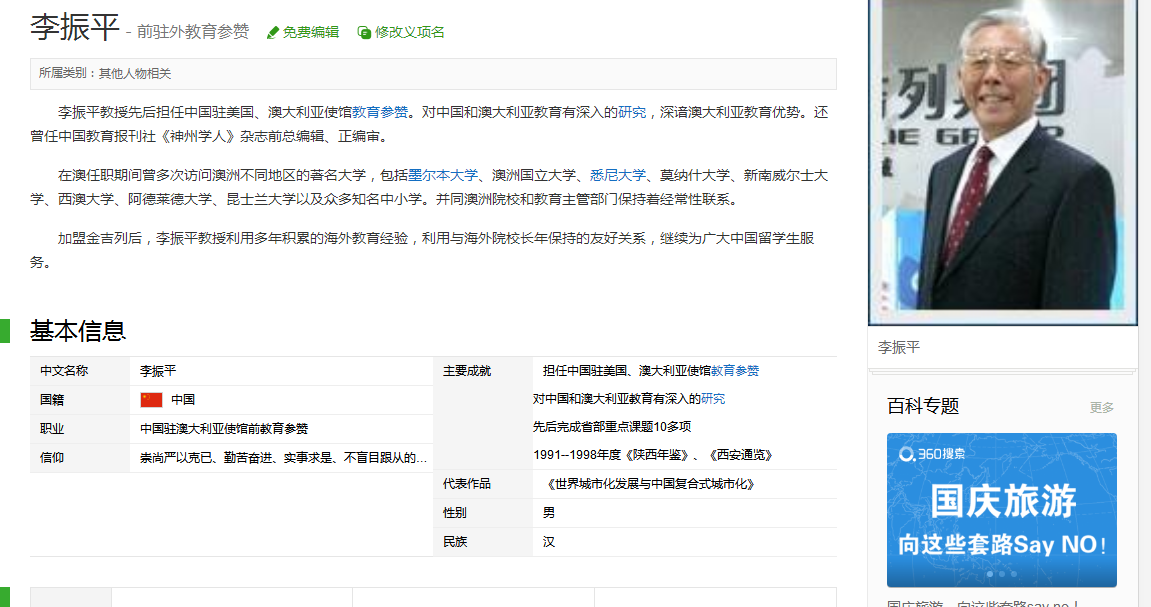This screenshot has width=1151, height=607.
Task: Click the 其他人物相关 category text
Action: (135, 73)
